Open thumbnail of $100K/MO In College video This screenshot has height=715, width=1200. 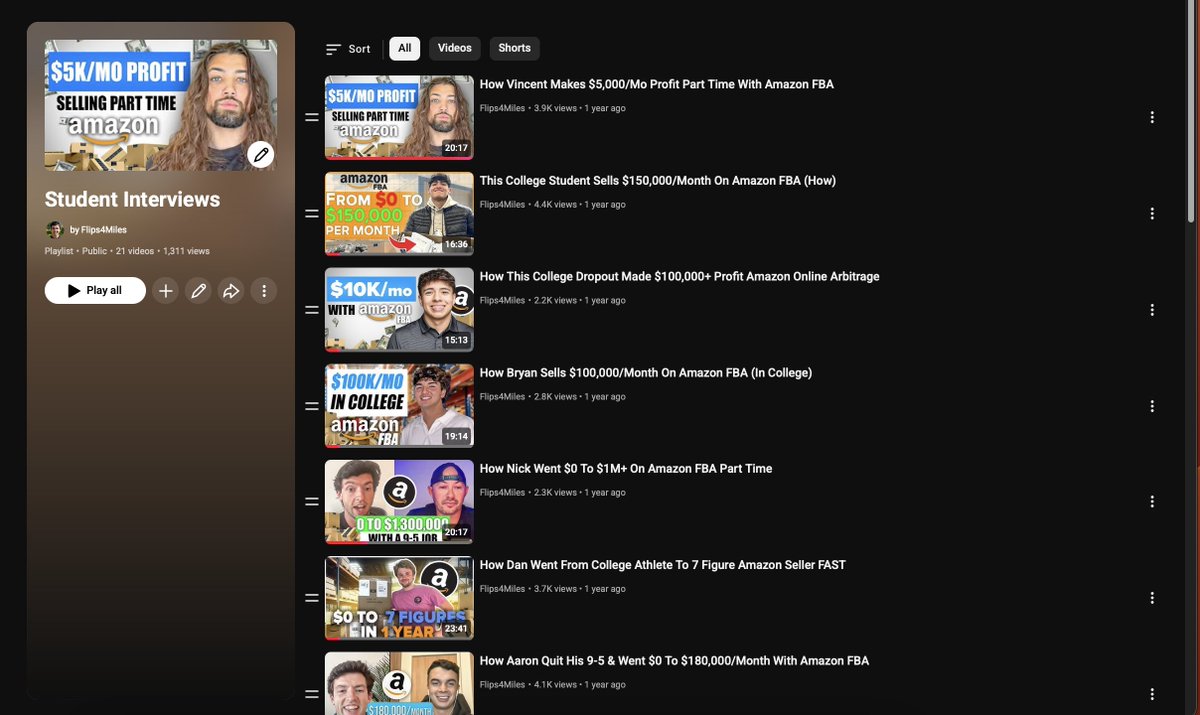(x=399, y=406)
